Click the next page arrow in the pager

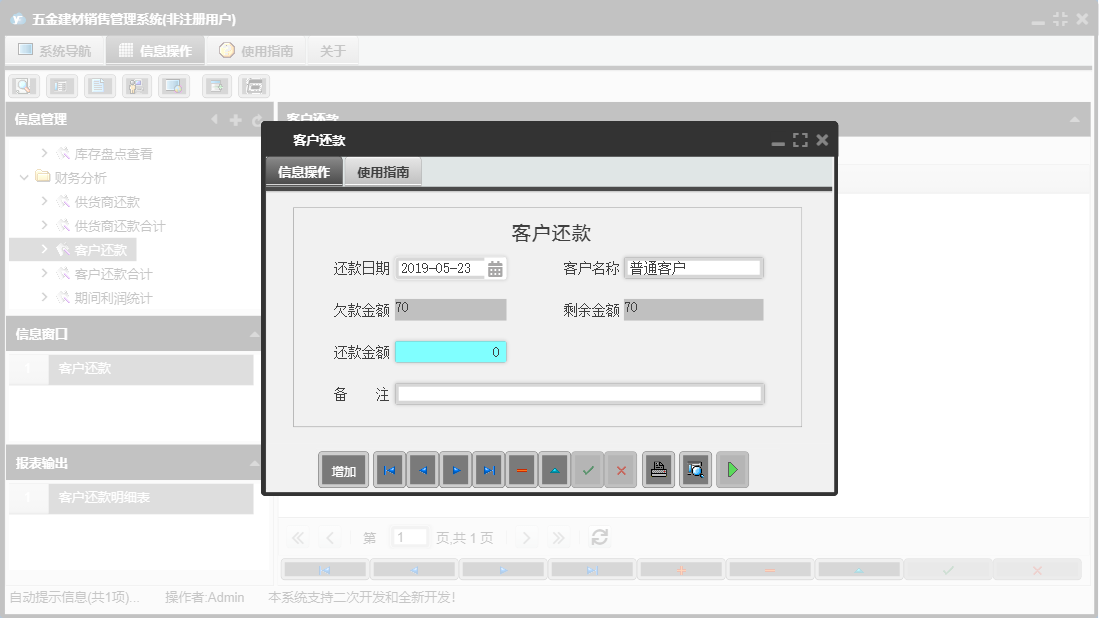pyautogui.click(x=526, y=537)
